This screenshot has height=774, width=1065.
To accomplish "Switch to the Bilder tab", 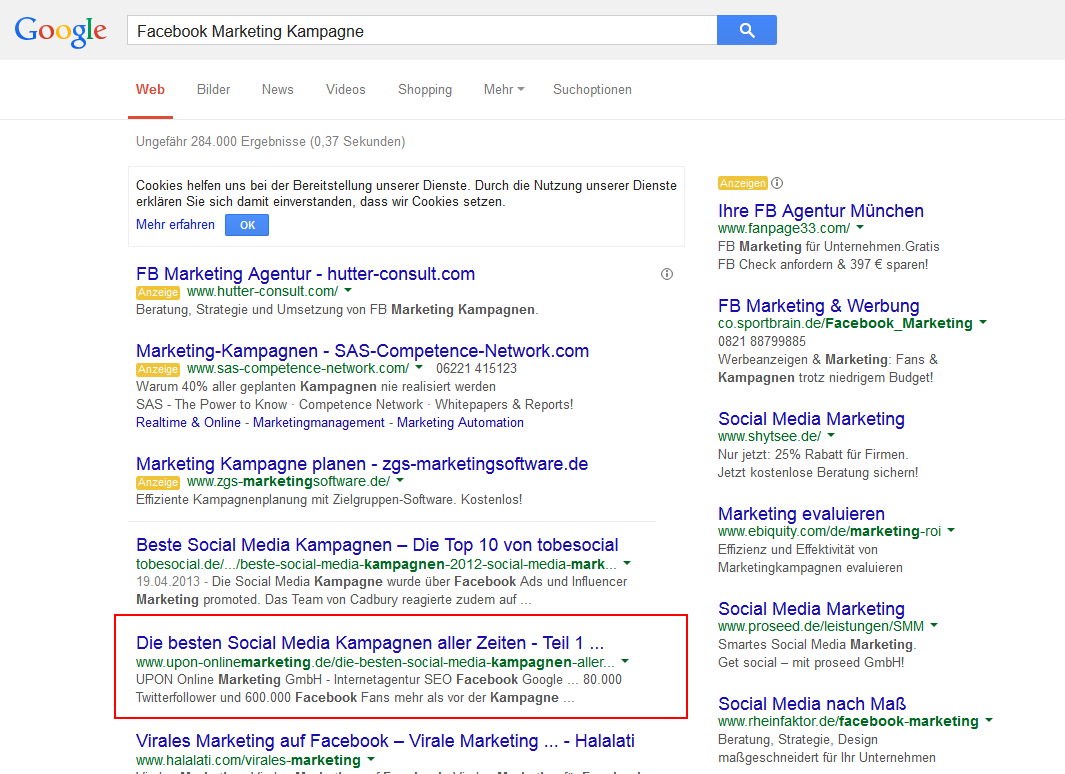I will point(213,90).
